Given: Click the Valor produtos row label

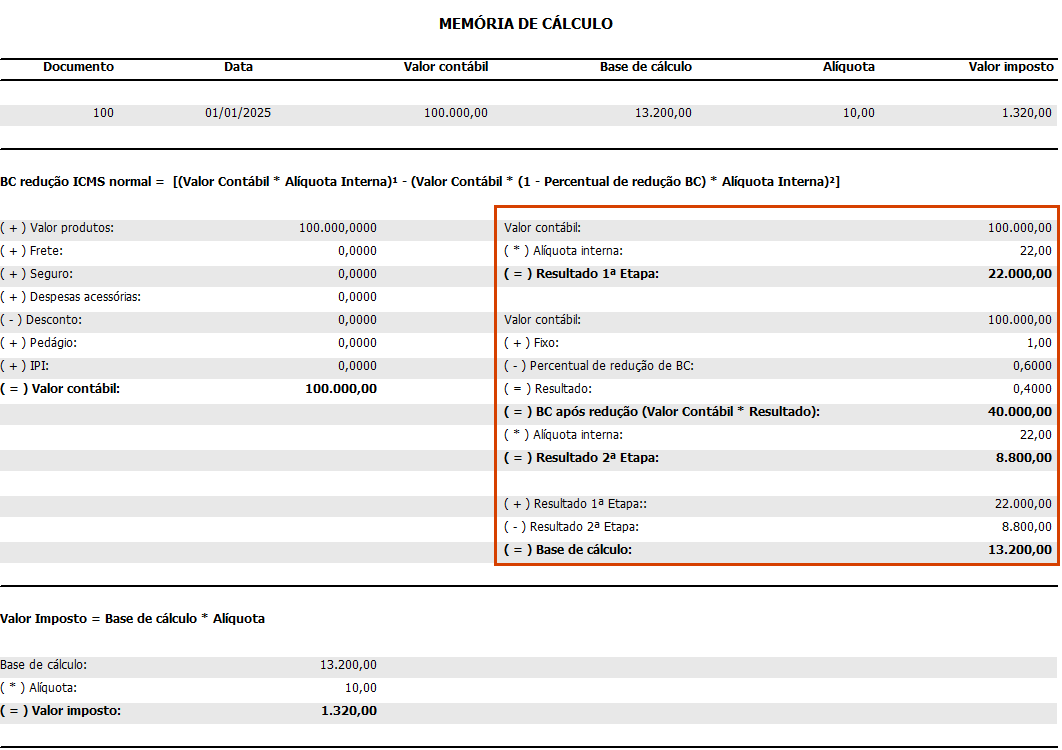Looking at the screenshot, I should point(57,228).
